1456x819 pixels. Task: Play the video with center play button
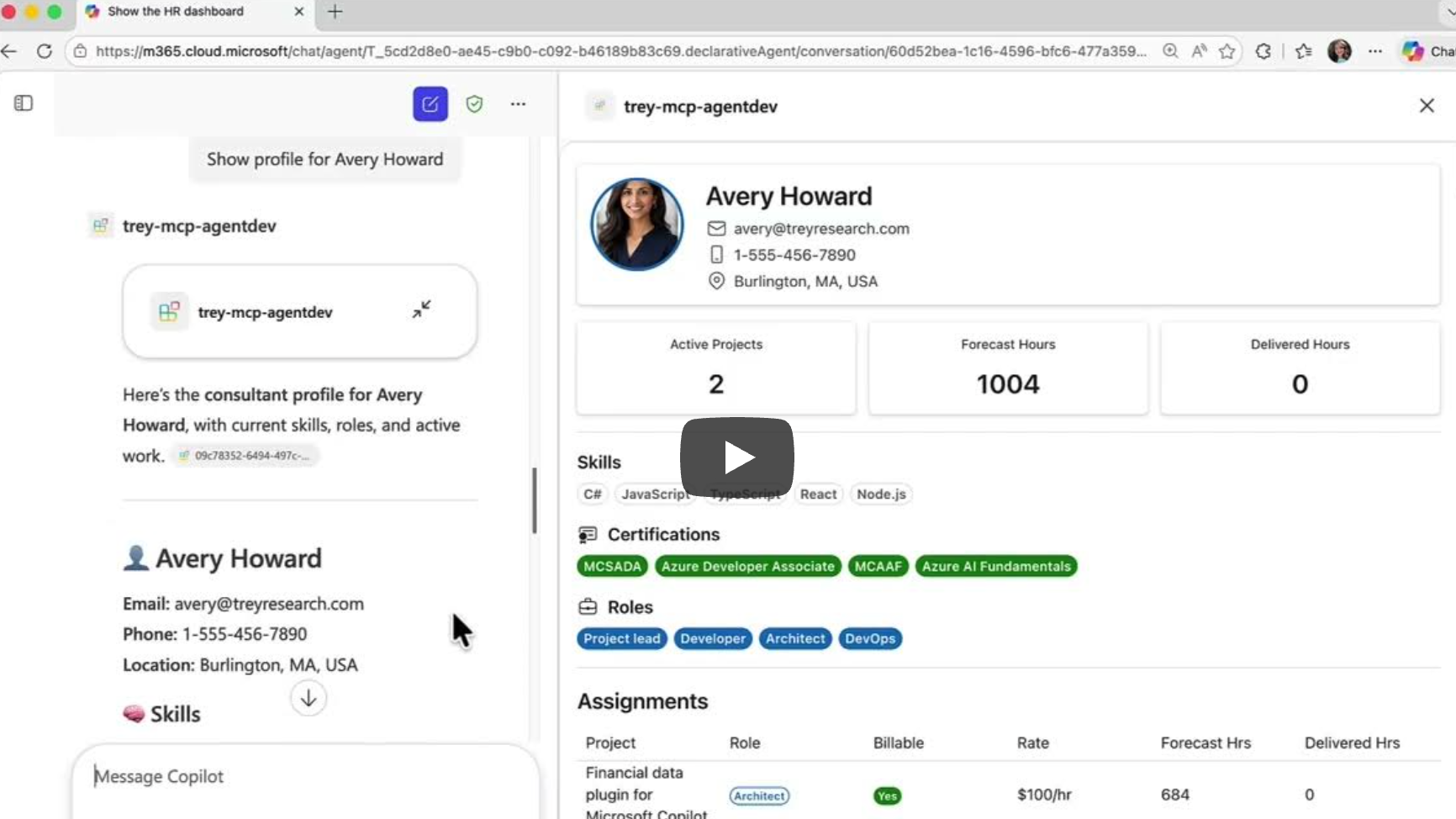[737, 457]
